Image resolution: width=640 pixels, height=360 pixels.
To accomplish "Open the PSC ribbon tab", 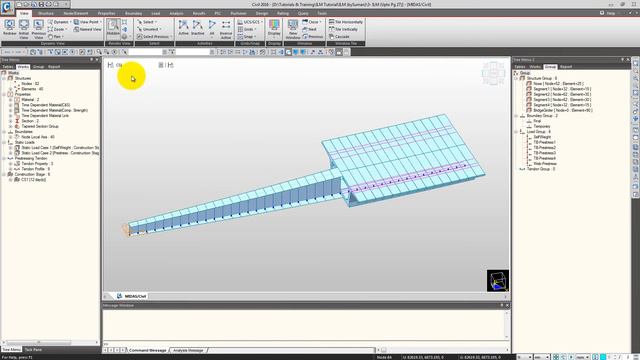I will (x=218, y=13).
